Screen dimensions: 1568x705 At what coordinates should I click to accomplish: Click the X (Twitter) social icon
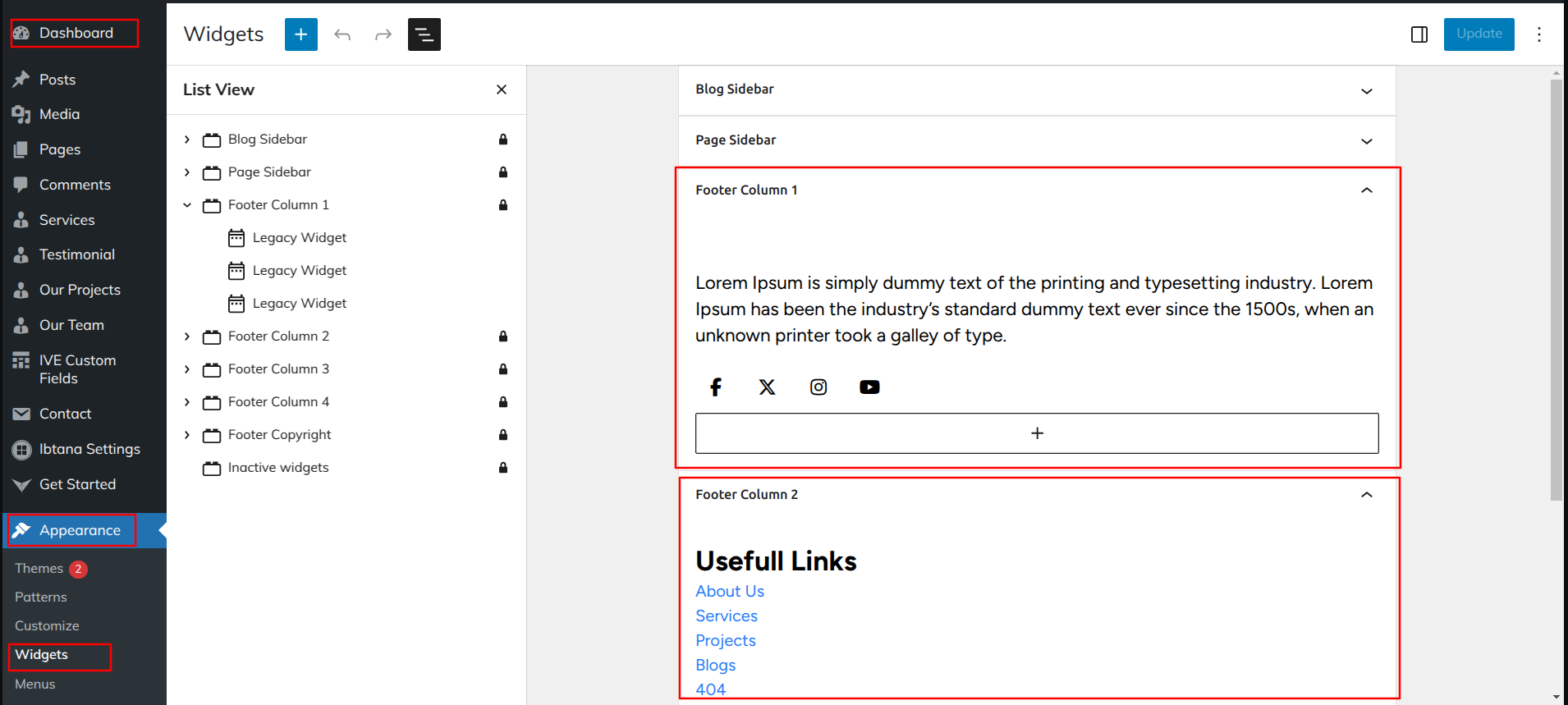point(767,387)
